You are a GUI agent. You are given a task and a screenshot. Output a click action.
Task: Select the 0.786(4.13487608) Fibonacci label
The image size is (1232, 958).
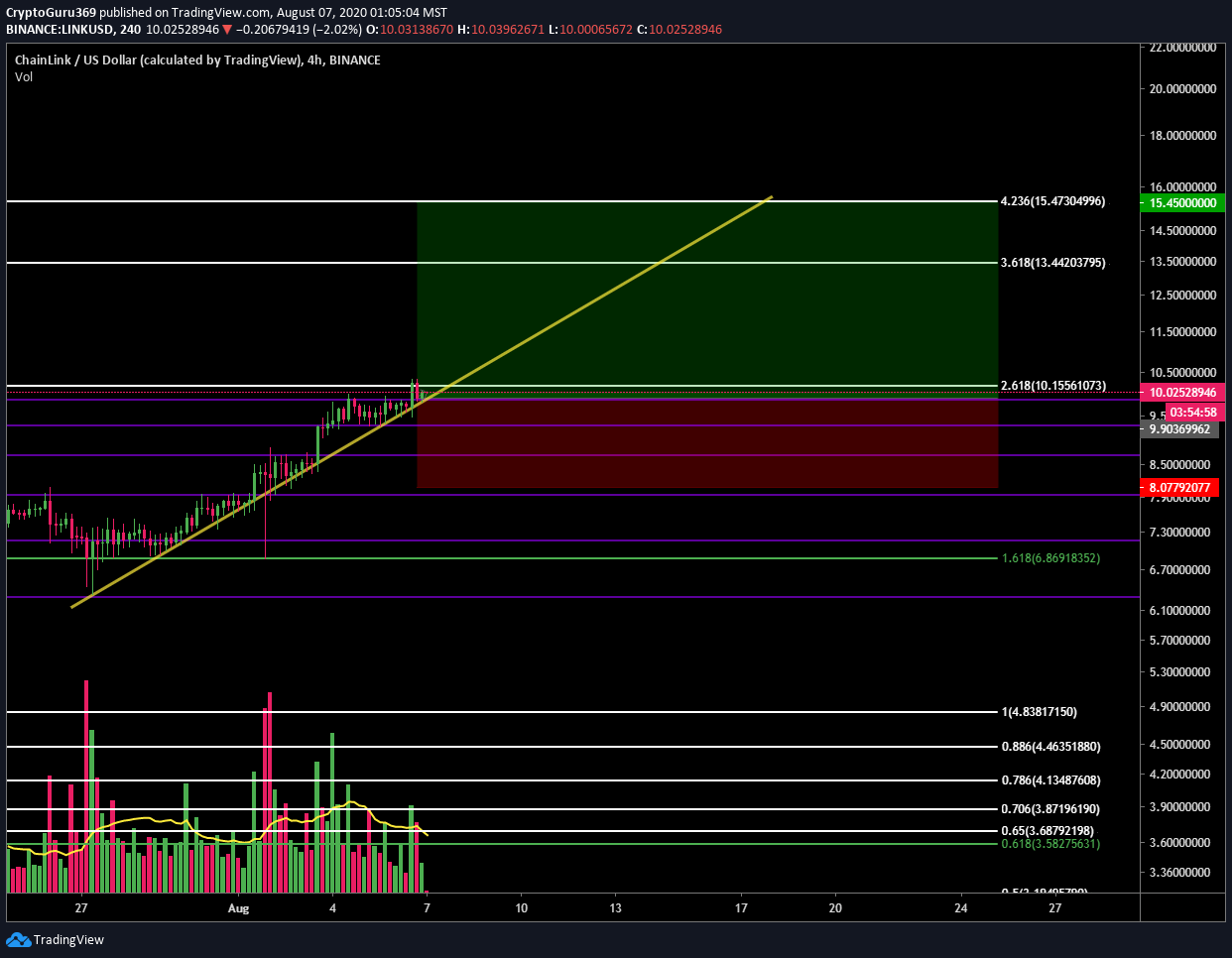[1050, 780]
